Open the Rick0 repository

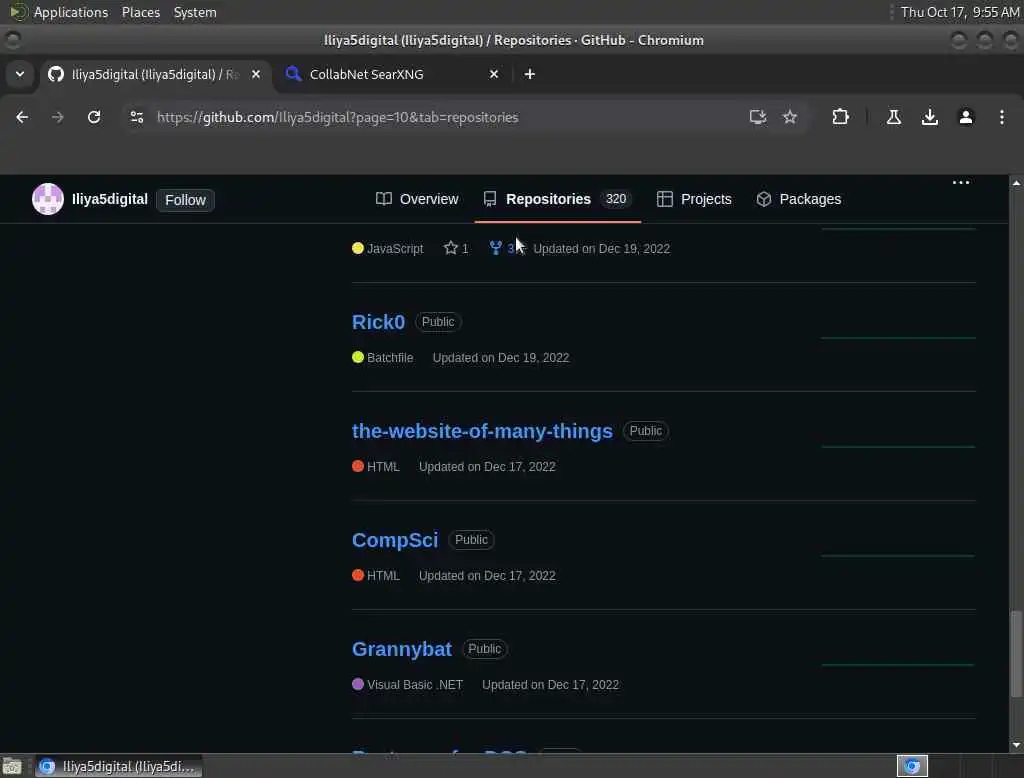[x=378, y=322]
